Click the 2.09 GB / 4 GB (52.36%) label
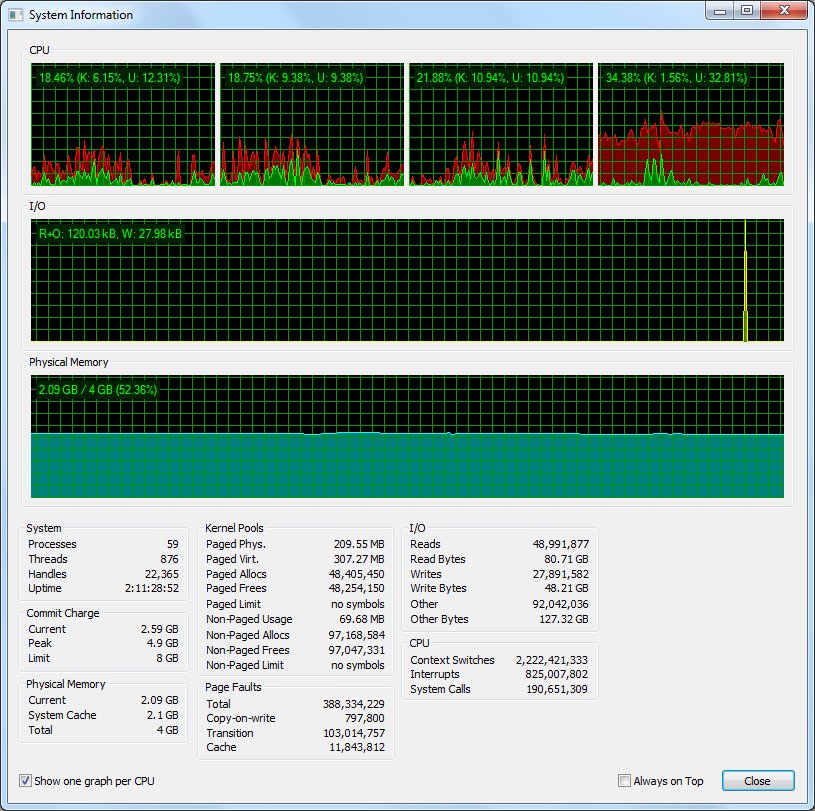The height and width of the screenshot is (811, 815). (98, 390)
